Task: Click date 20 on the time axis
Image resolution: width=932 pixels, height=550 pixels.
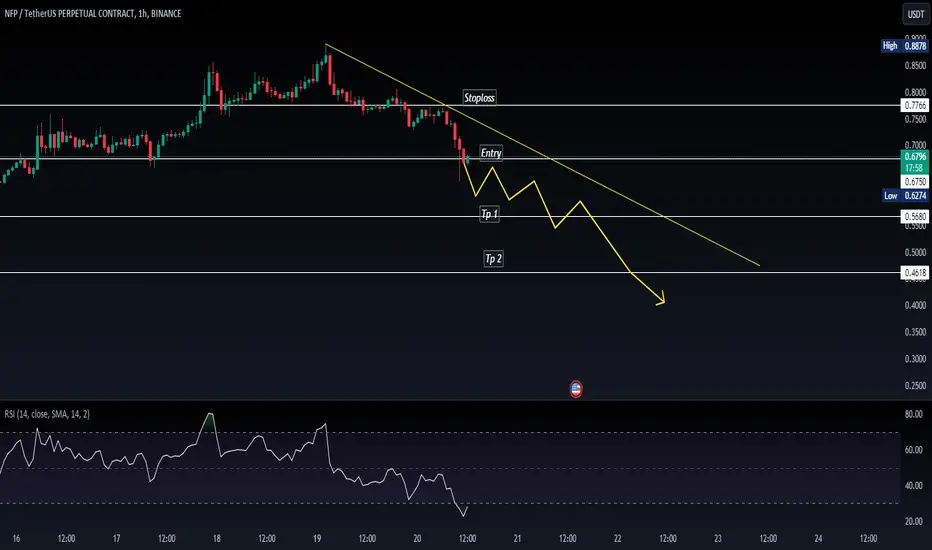Action: (417, 538)
